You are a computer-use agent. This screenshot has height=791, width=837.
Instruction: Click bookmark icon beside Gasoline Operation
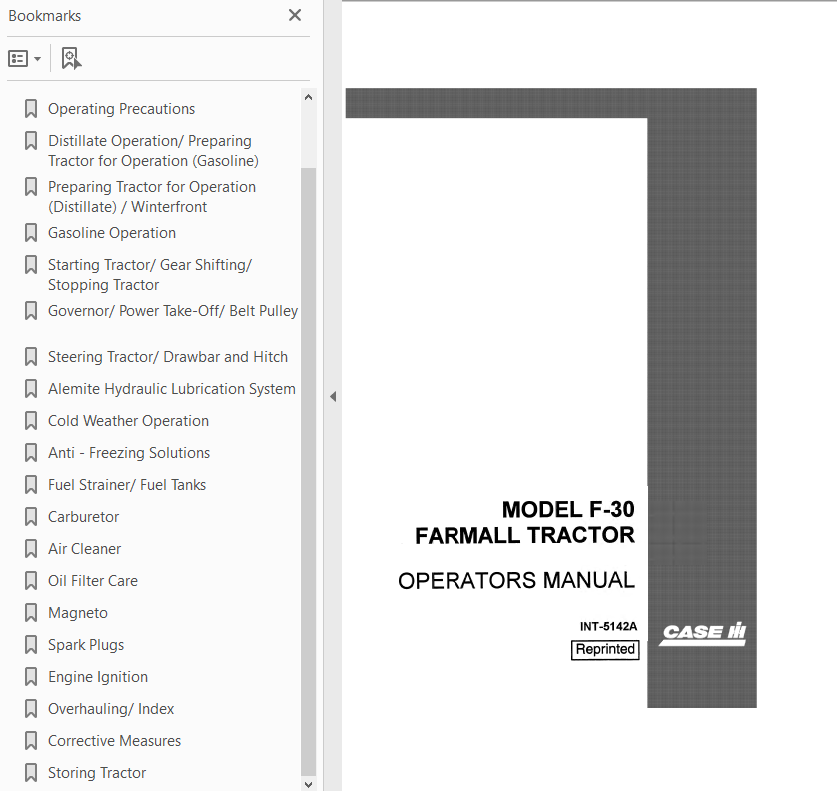(31, 233)
